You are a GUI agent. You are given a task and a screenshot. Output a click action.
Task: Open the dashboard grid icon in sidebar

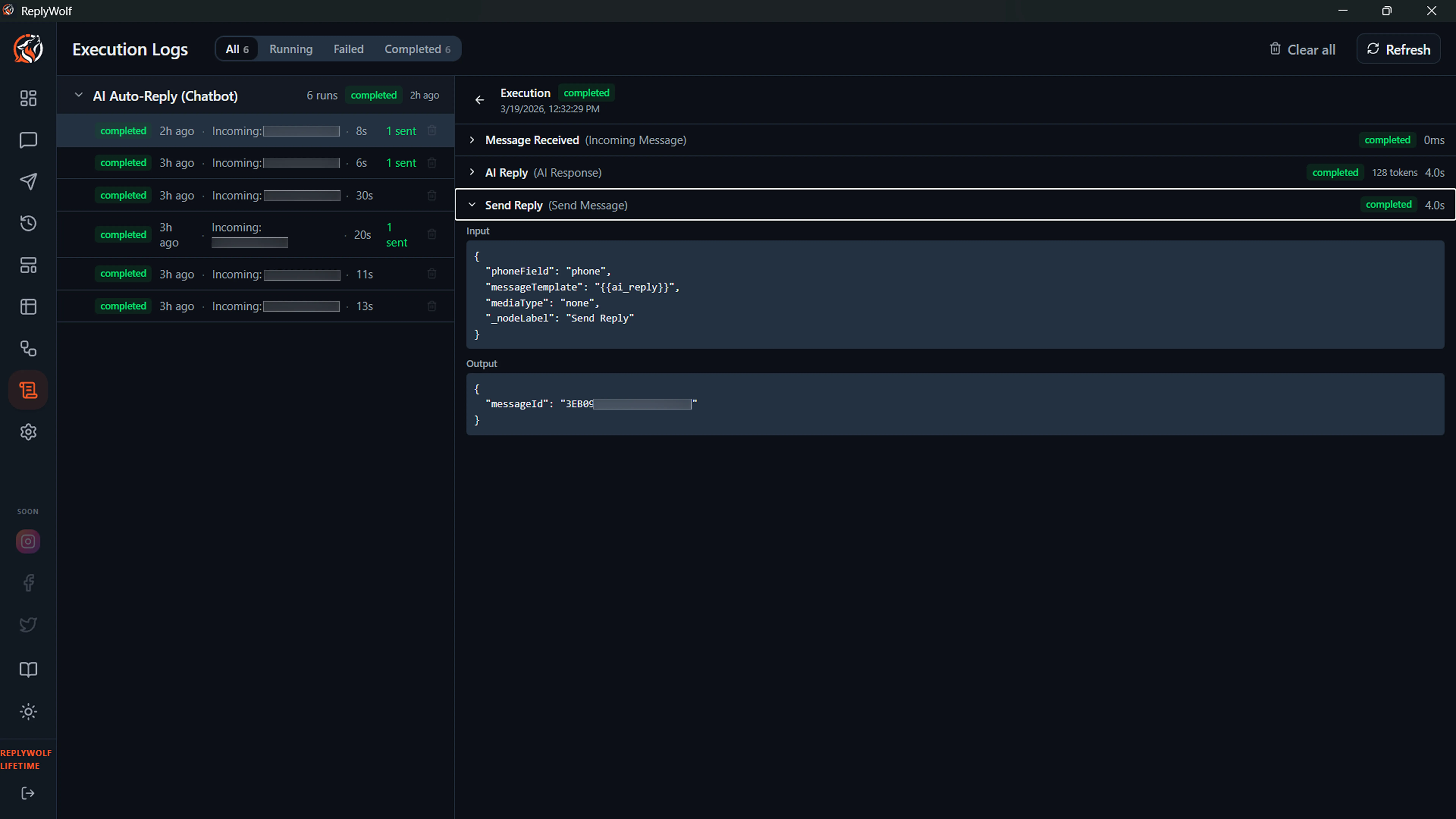click(x=28, y=98)
